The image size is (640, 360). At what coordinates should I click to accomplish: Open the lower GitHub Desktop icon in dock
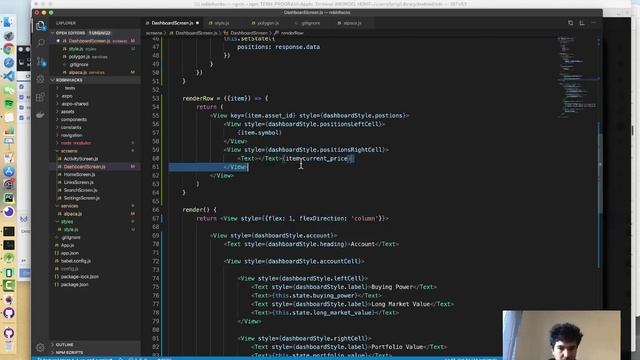pyautogui.click(x=9, y=333)
